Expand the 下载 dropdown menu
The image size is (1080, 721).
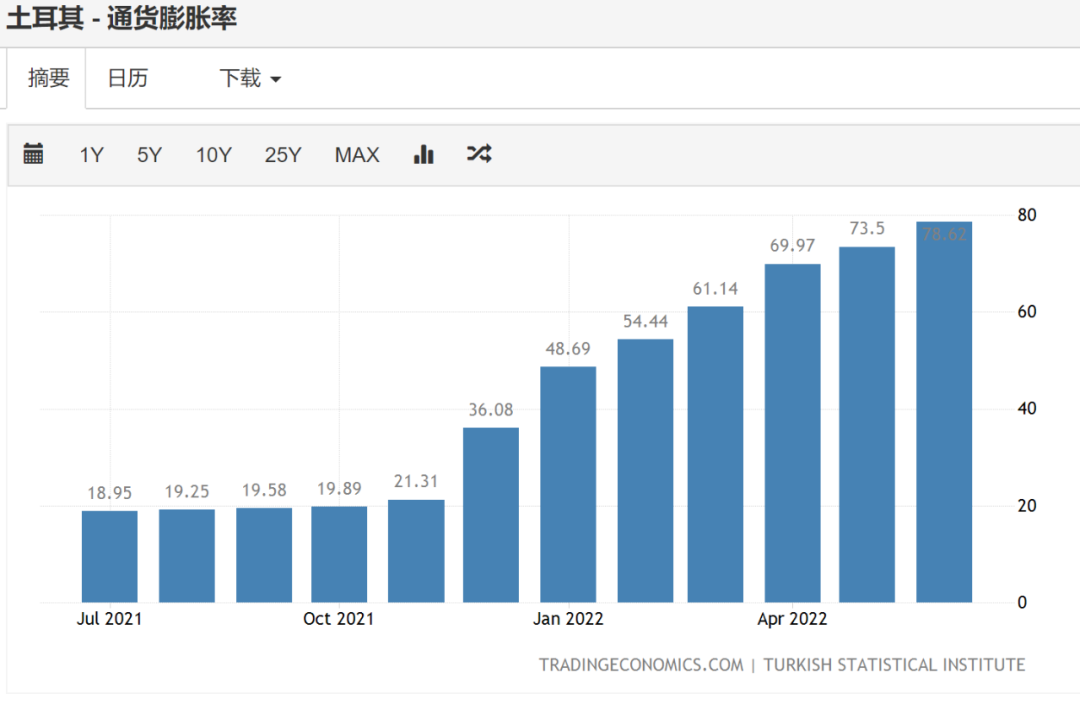tap(250, 78)
